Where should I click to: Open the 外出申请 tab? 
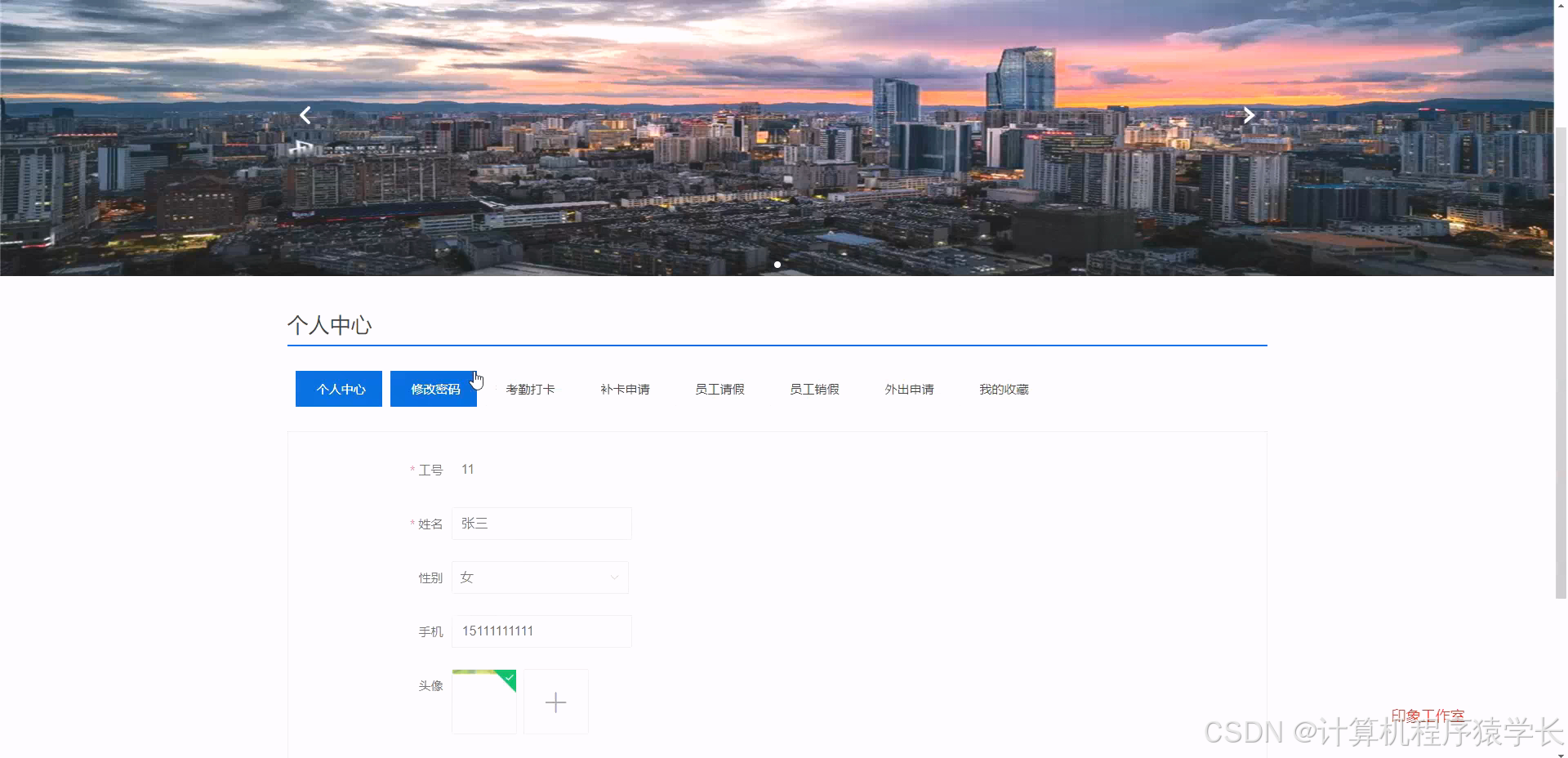click(909, 389)
